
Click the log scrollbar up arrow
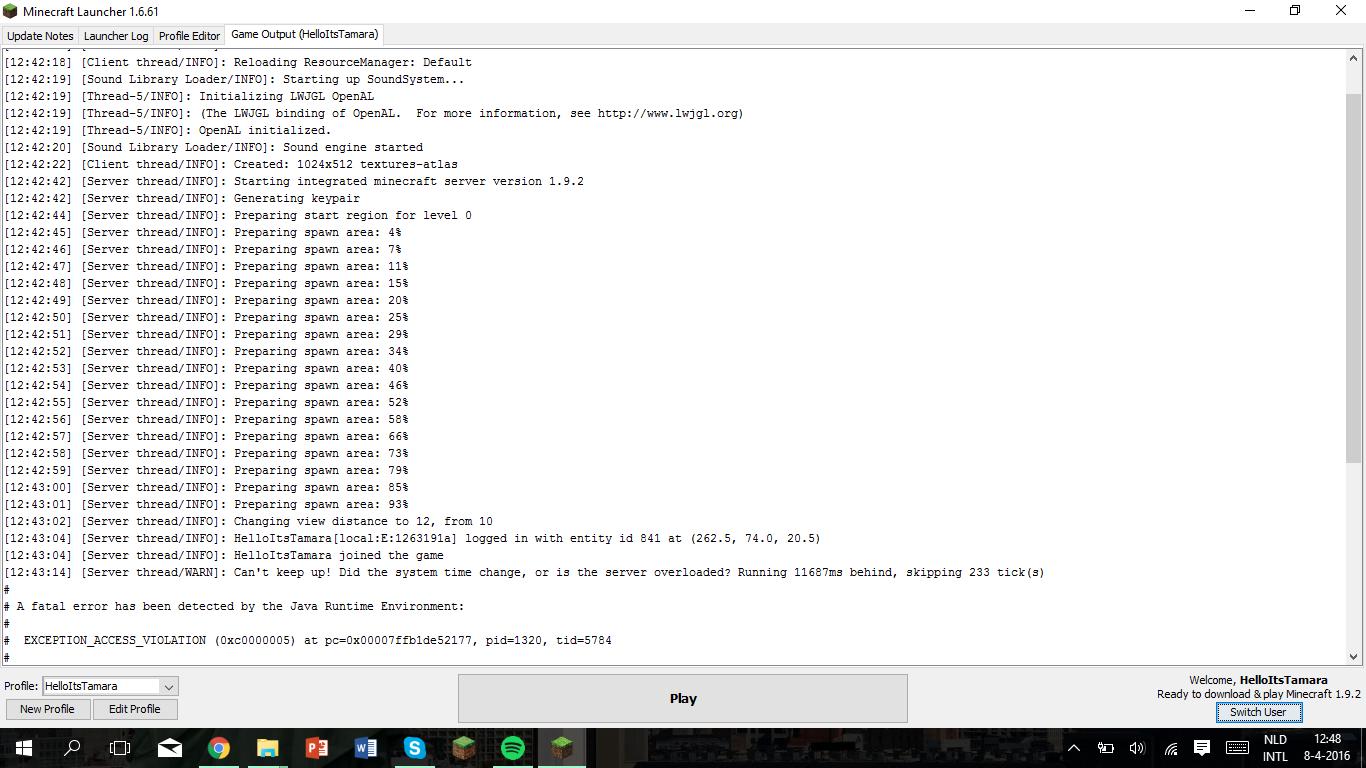tap(1355, 58)
